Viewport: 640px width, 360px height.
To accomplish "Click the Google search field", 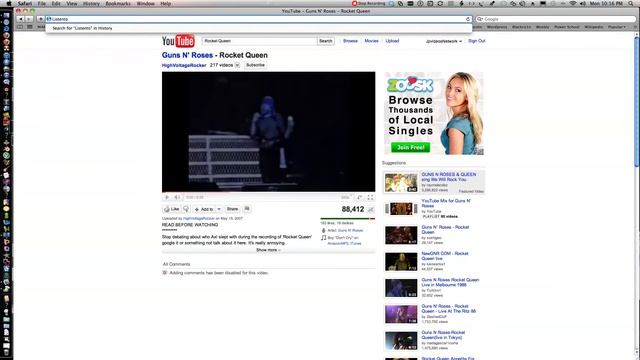I will pos(556,19).
